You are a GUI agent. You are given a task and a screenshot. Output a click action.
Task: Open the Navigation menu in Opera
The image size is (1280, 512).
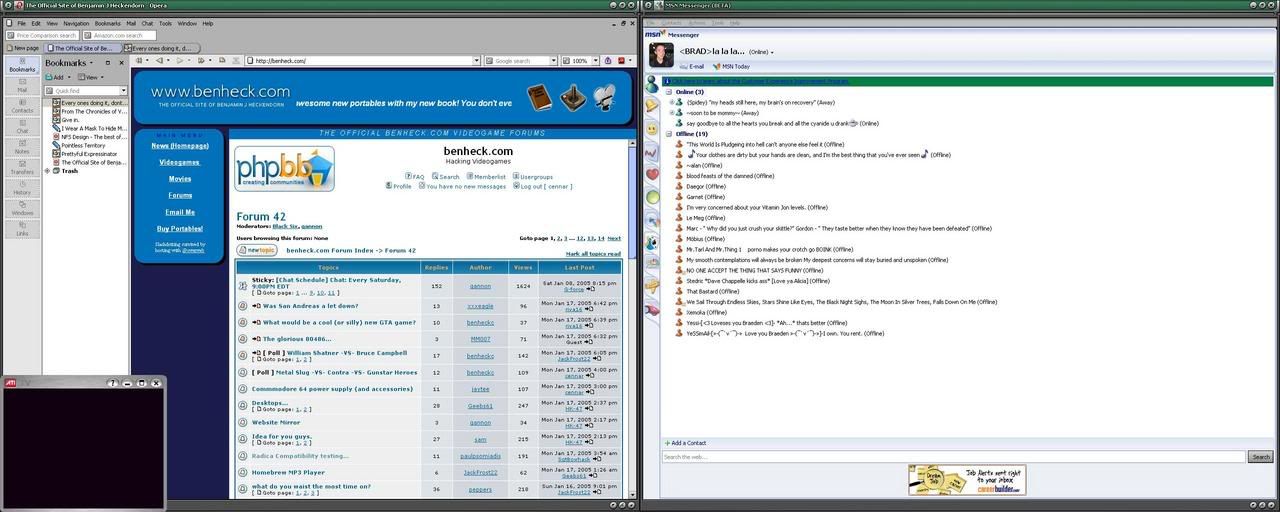(x=76, y=23)
